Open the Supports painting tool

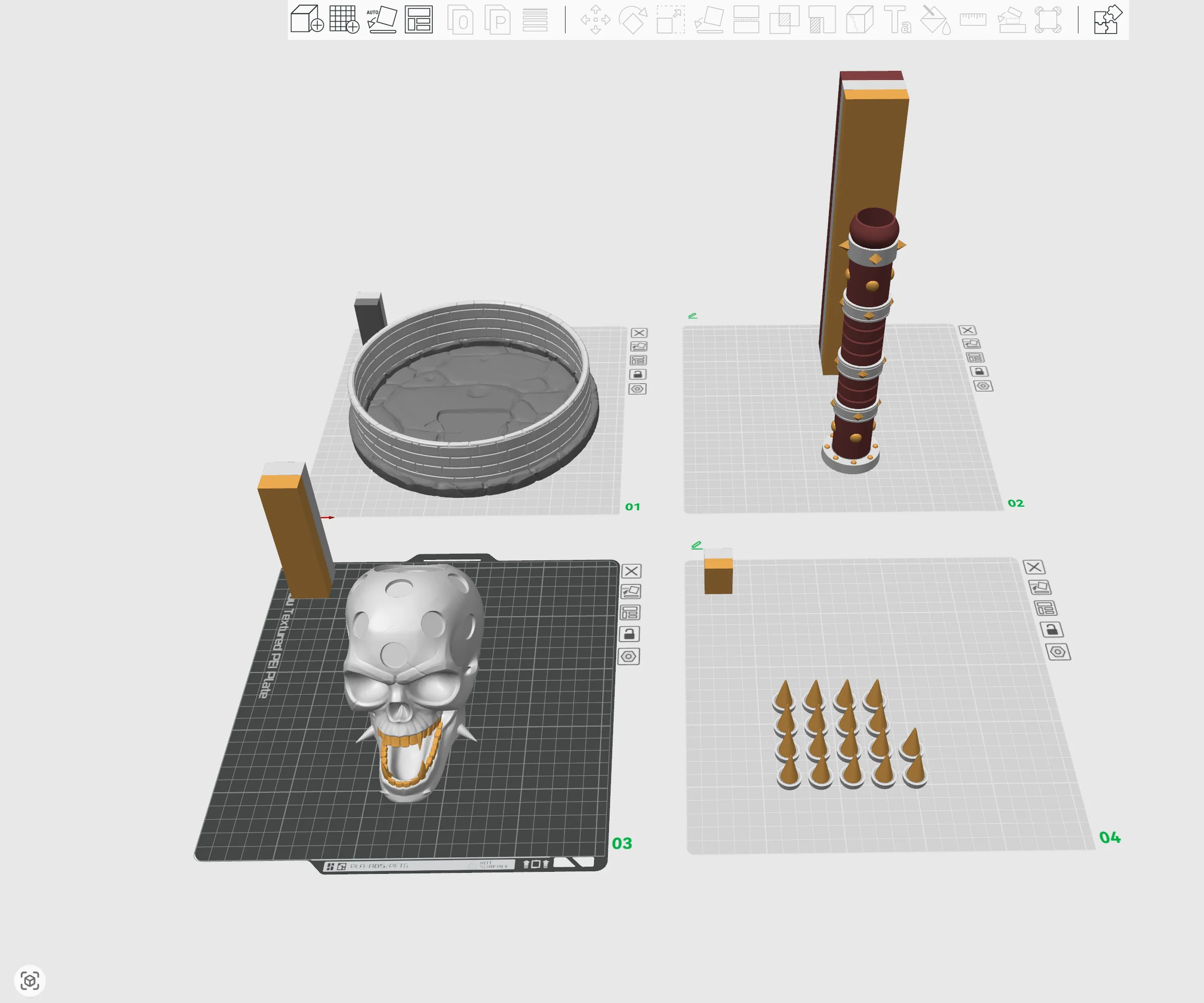pyautogui.click(x=822, y=20)
